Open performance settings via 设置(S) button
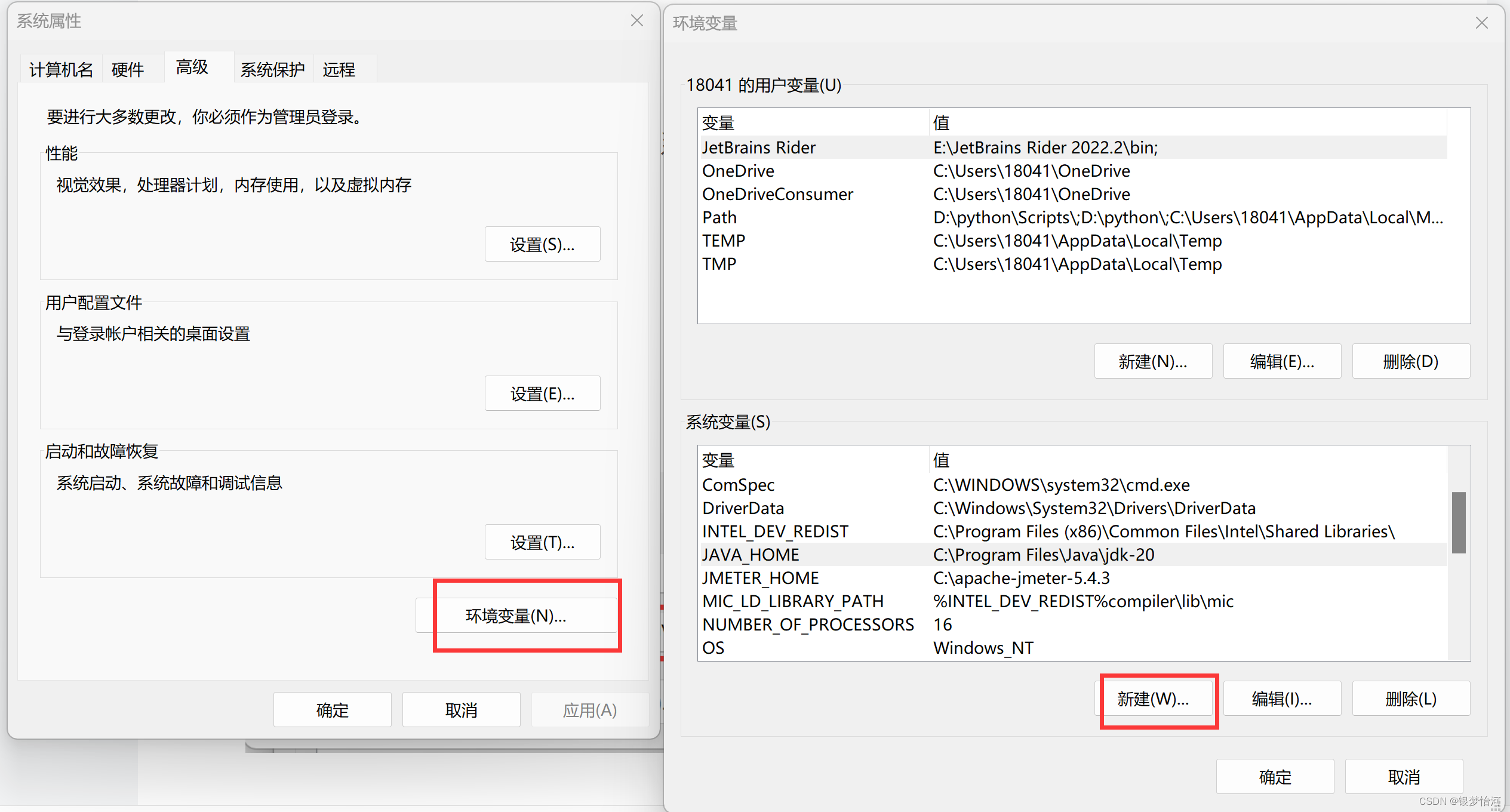The width and height of the screenshot is (1510, 812). tap(542, 244)
